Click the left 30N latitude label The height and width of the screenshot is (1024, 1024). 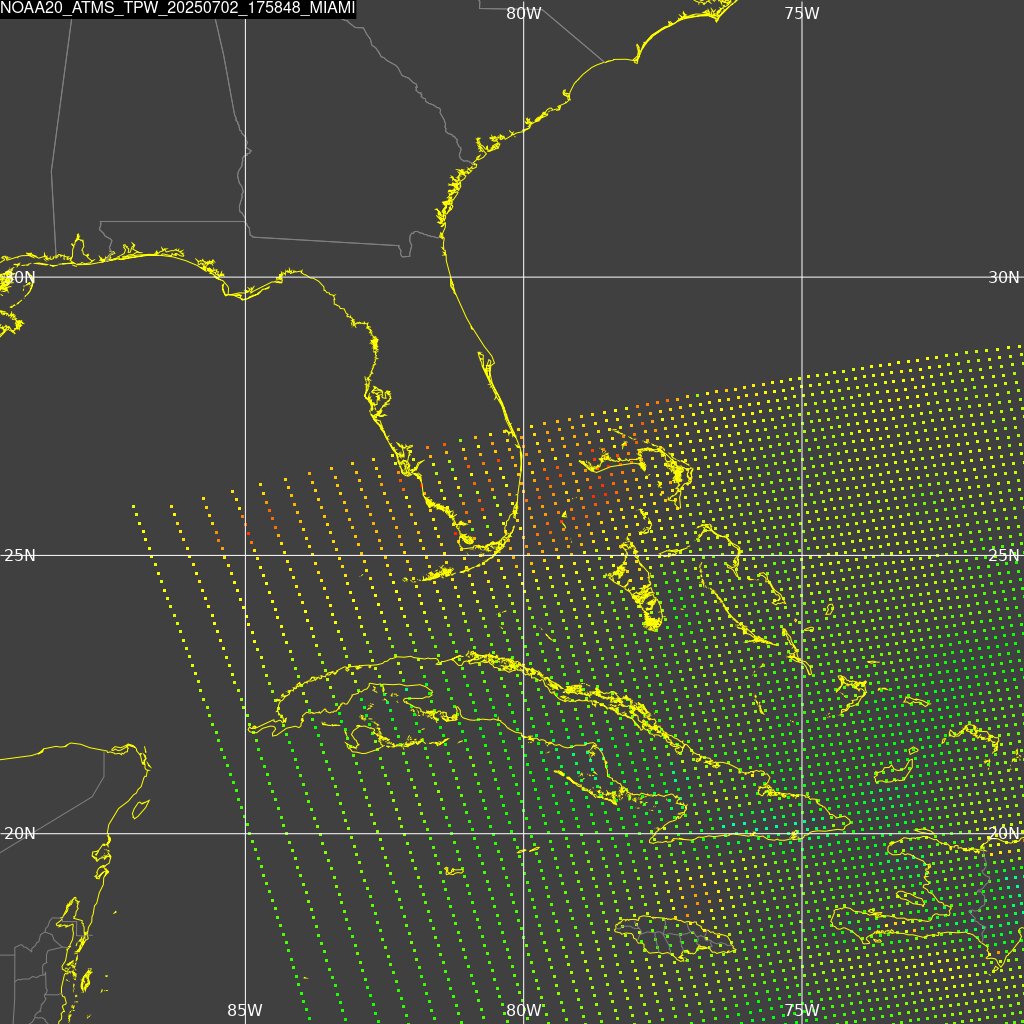[19, 278]
